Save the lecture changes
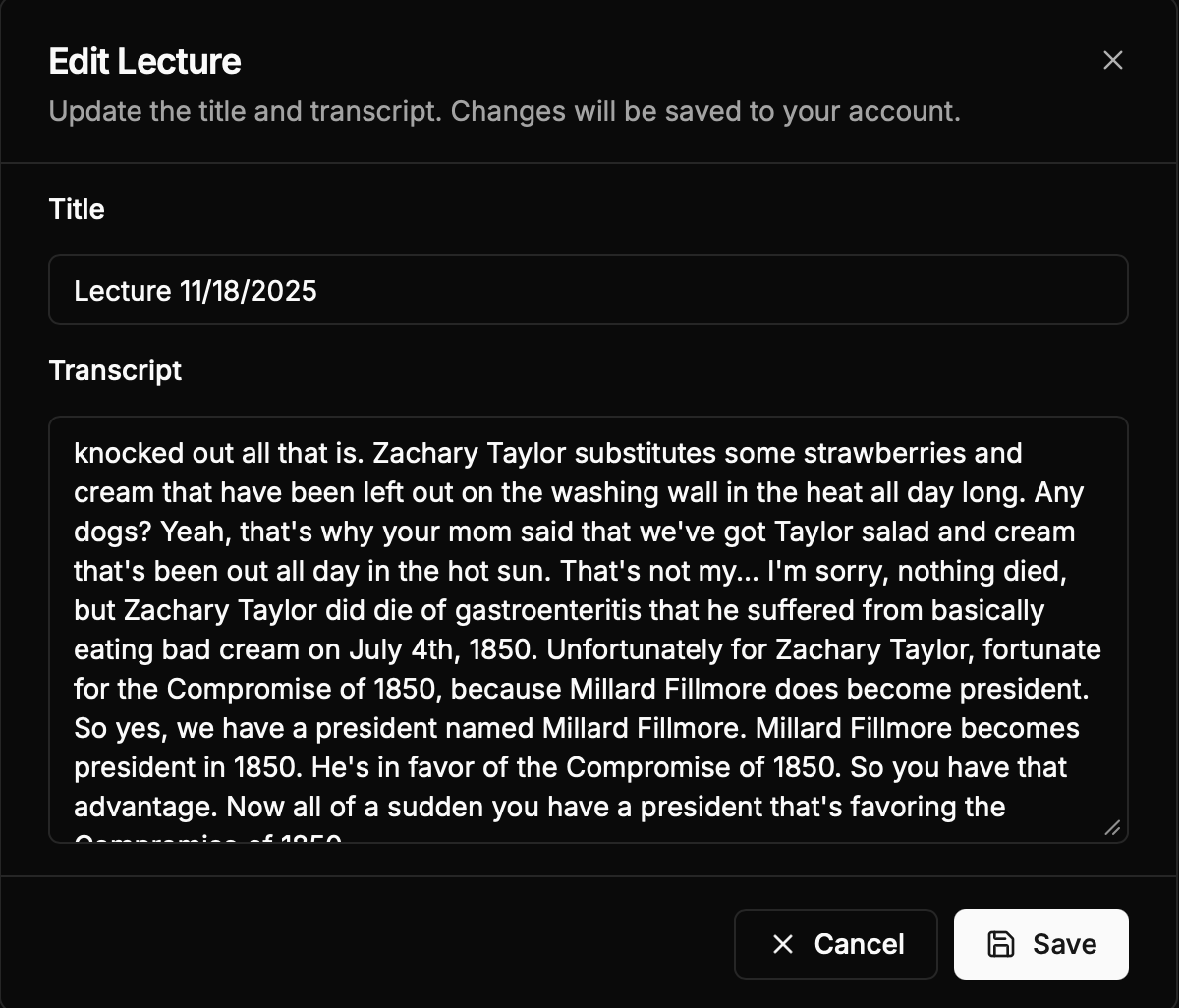Viewport: 1179px width, 1008px height. (1040, 944)
